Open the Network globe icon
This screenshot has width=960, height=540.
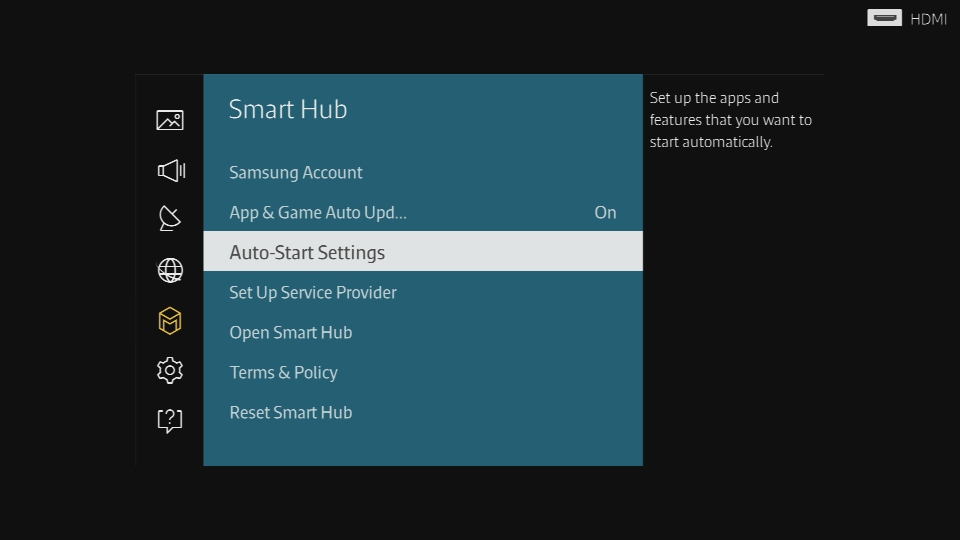coord(170,270)
